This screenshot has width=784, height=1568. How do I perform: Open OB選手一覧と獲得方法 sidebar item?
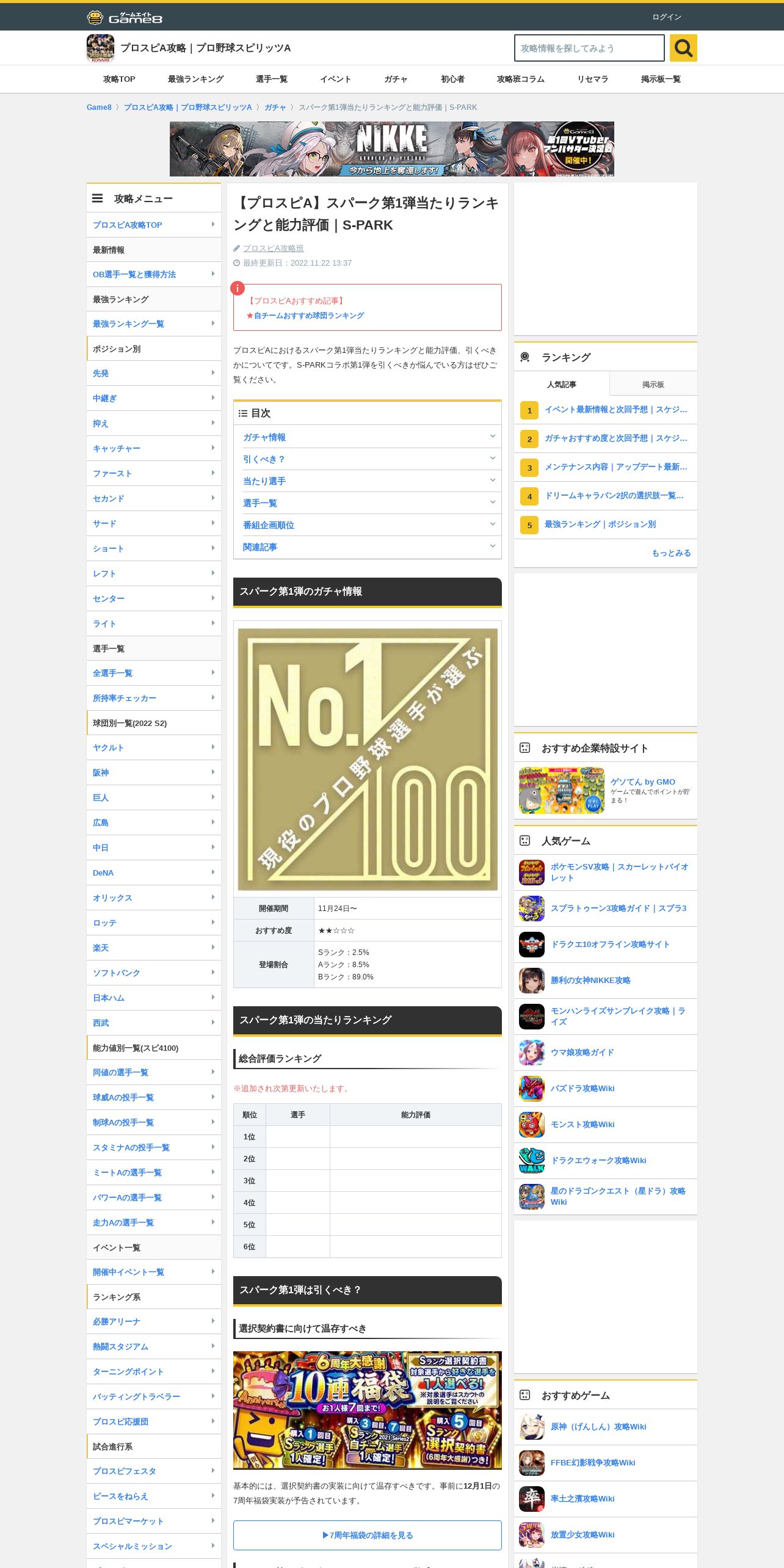[154, 274]
